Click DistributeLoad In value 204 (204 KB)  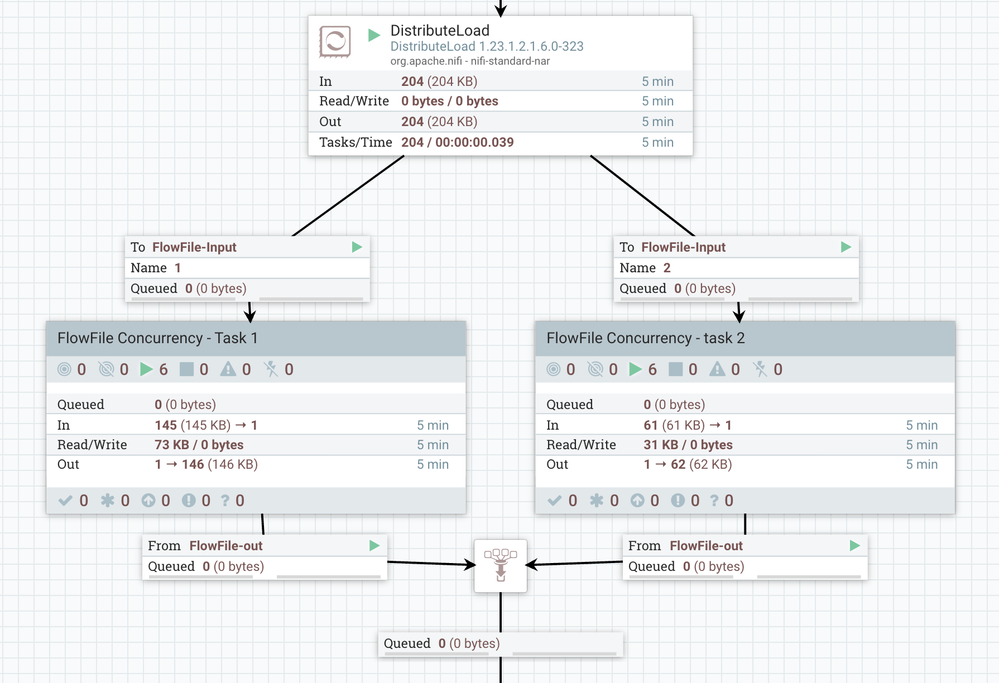click(x=439, y=82)
